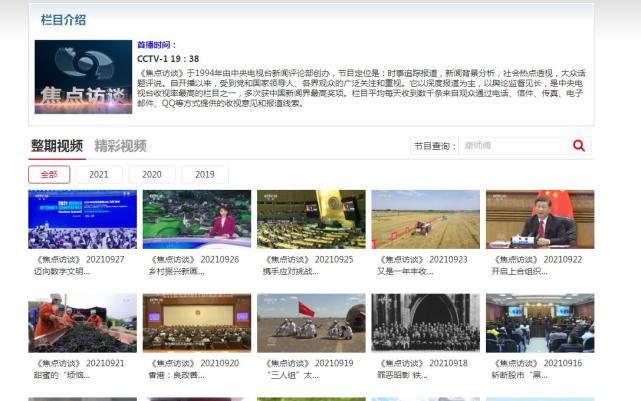Open the 20210920 香港 episode thumbnail
Viewport: 641px width, 401px height.
pyautogui.click(x=196, y=322)
